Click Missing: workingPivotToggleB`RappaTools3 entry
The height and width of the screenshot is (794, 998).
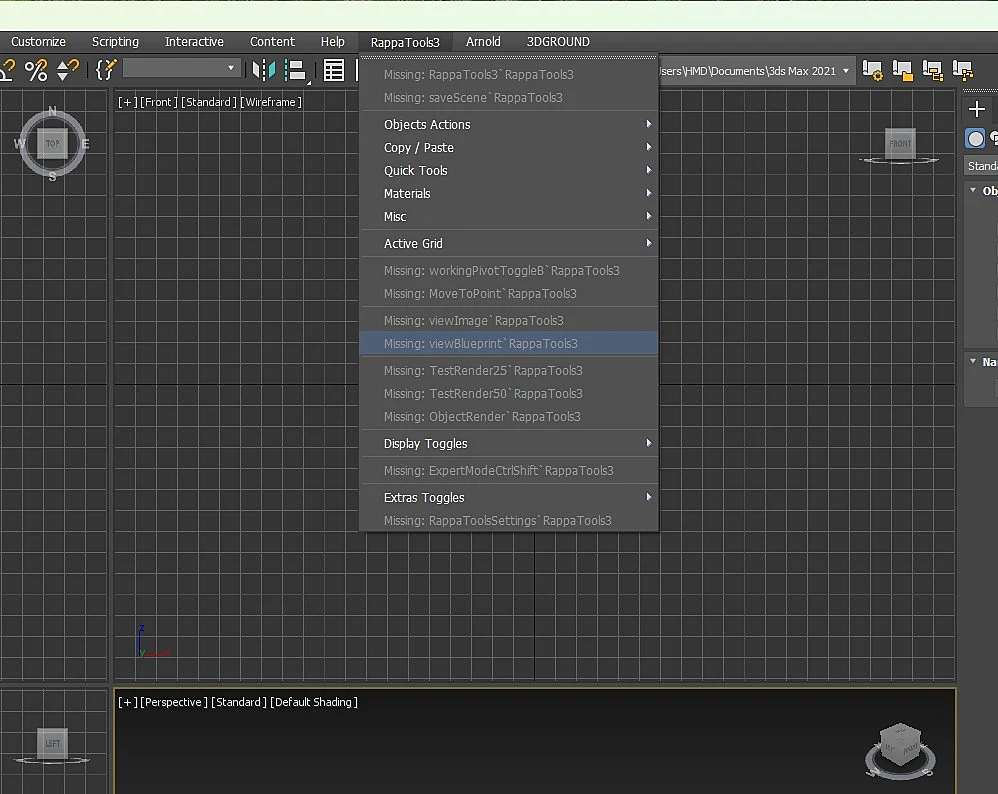pyautogui.click(x=509, y=270)
